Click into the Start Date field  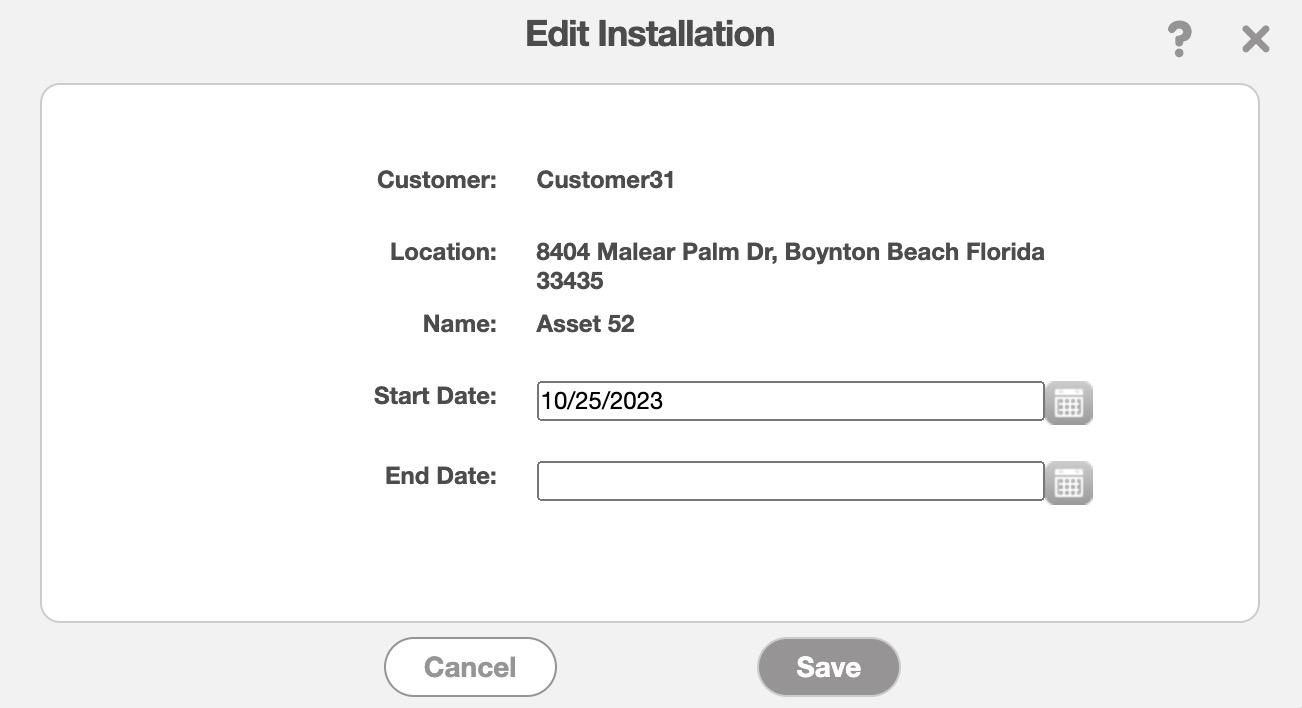coord(790,401)
